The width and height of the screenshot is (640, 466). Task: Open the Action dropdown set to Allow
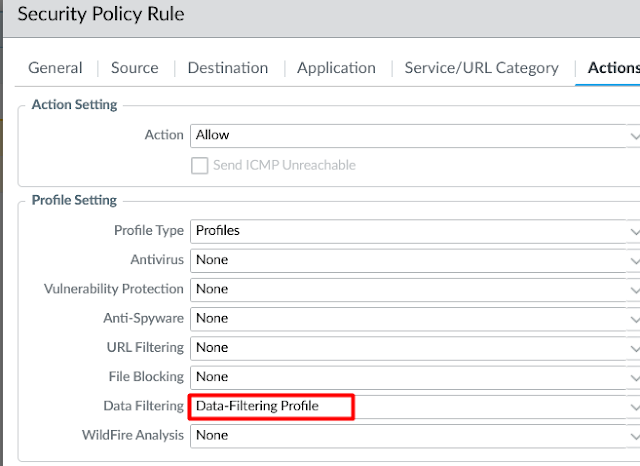pos(410,135)
